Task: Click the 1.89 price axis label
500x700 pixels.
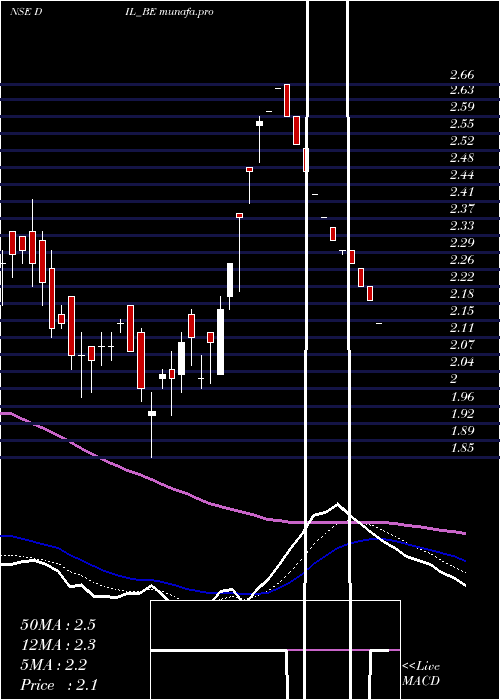Action: (x=462, y=431)
